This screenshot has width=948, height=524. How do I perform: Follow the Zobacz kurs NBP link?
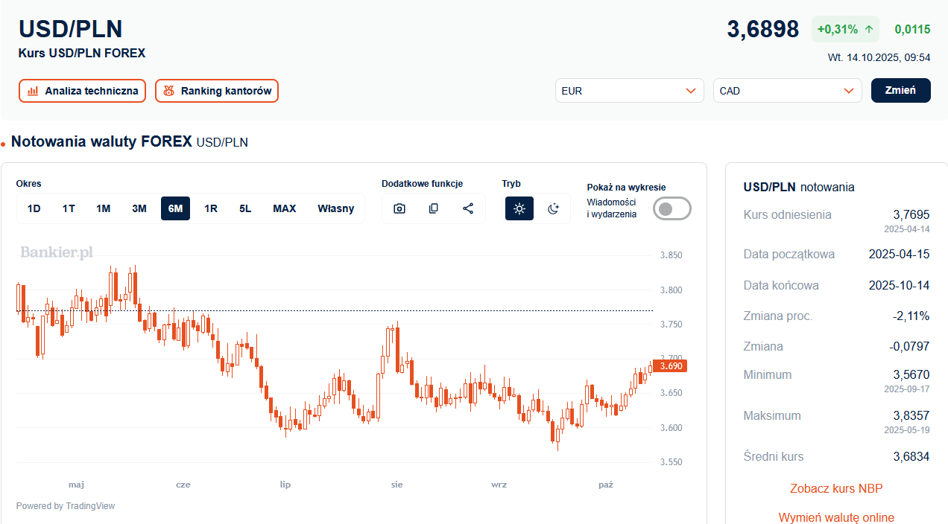click(836, 488)
